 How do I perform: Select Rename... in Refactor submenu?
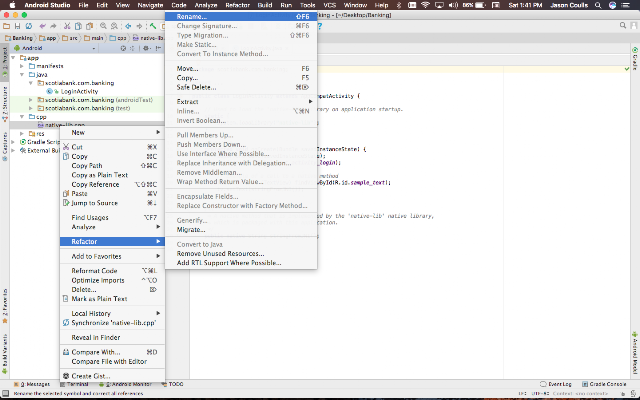tap(241, 17)
